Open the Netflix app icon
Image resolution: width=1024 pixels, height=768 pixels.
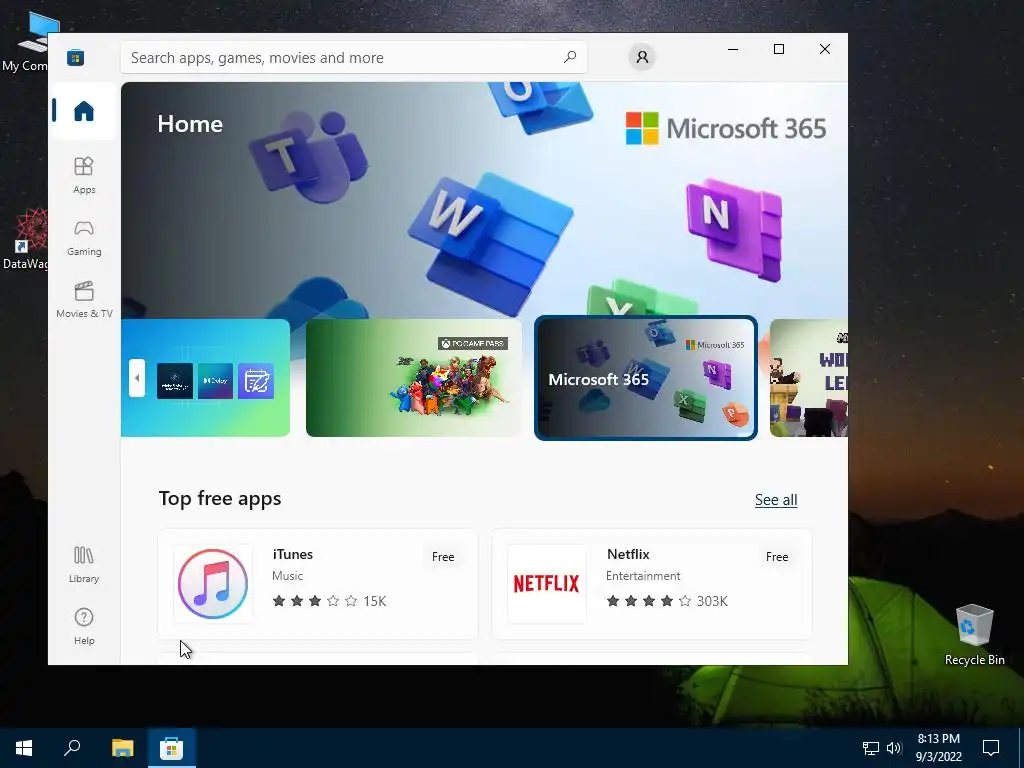pos(547,584)
